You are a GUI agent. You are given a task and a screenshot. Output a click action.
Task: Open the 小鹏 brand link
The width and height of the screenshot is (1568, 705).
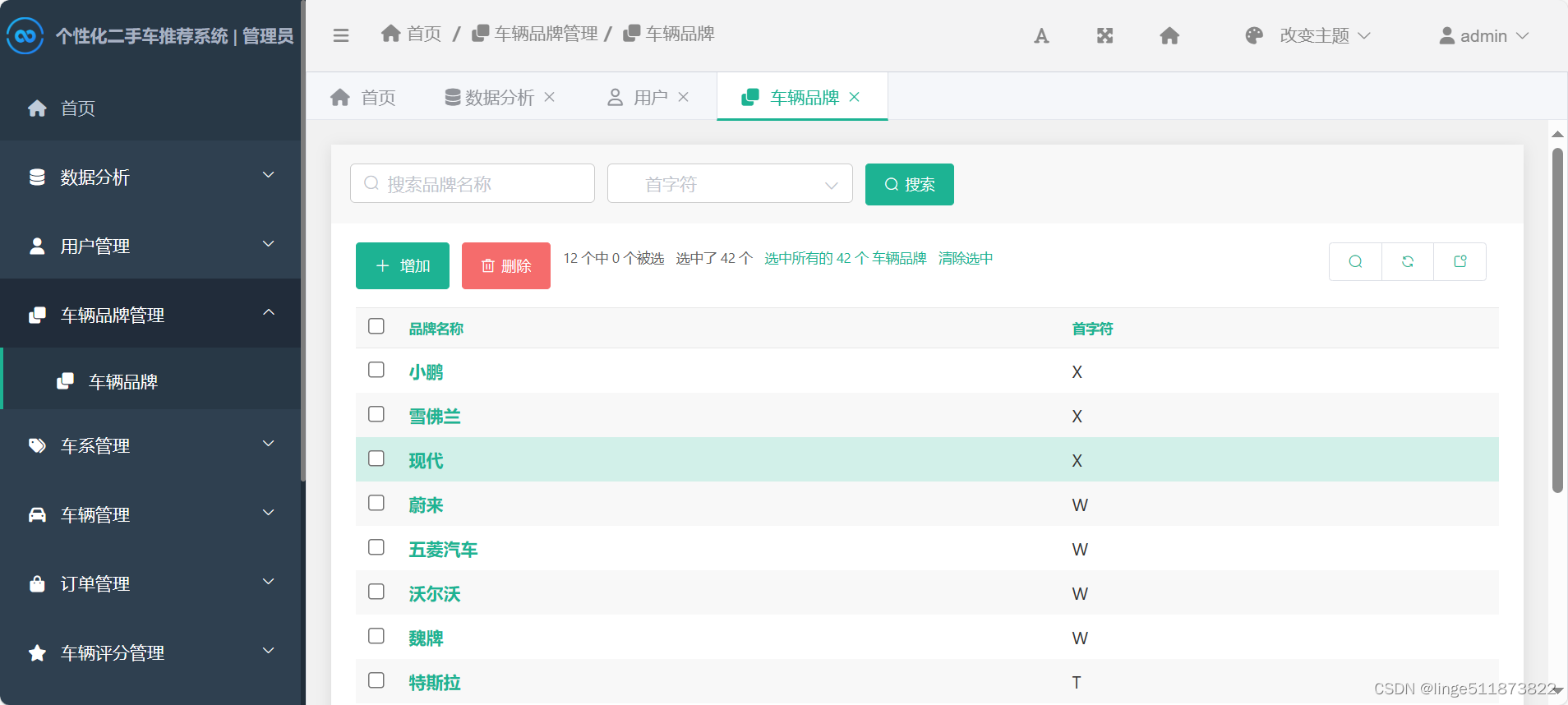[426, 372]
